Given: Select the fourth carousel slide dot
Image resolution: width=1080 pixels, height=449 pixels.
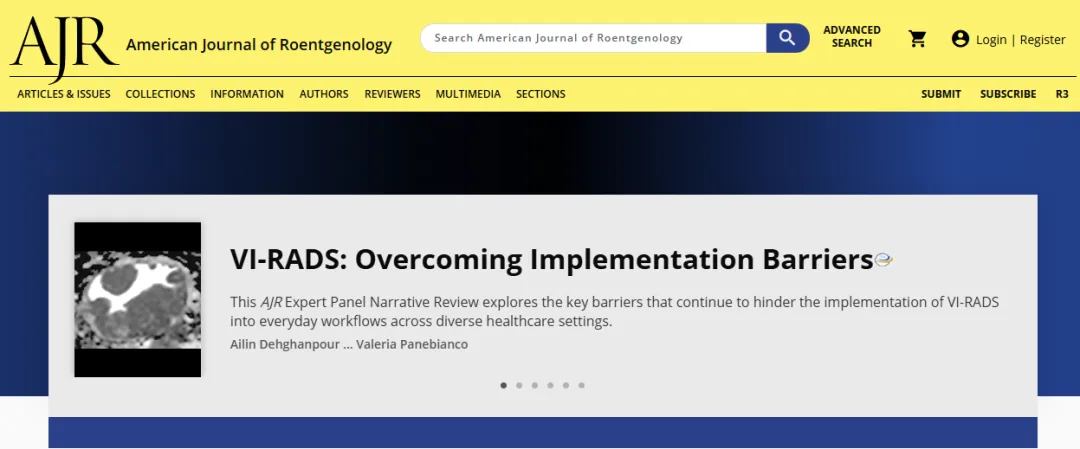Looking at the screenshot, I should [550, 386].
